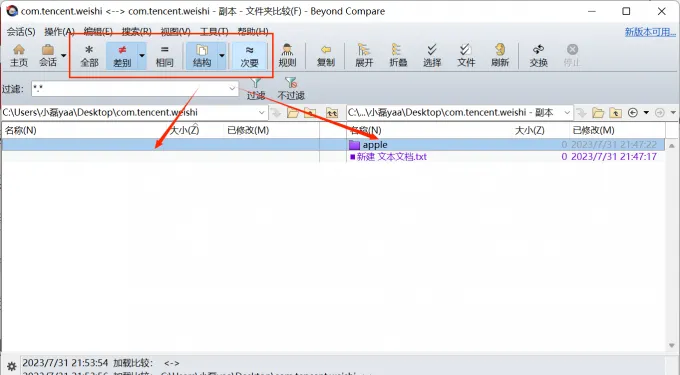Open the 会话(S) menu
680x375 pixels.
(x=20, y=32)
